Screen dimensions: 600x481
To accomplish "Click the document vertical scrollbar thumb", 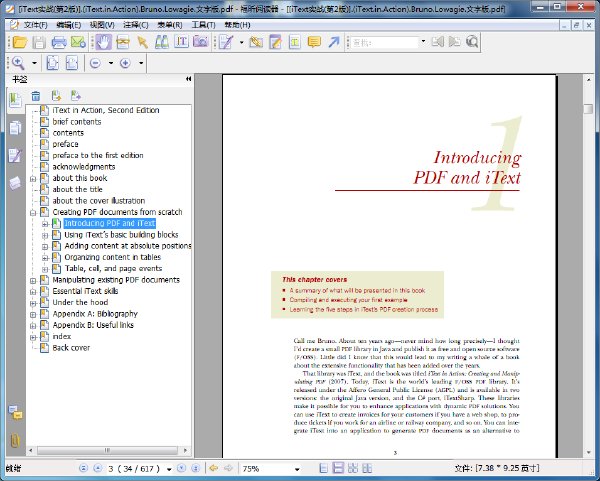I will (x=589, y=108).
